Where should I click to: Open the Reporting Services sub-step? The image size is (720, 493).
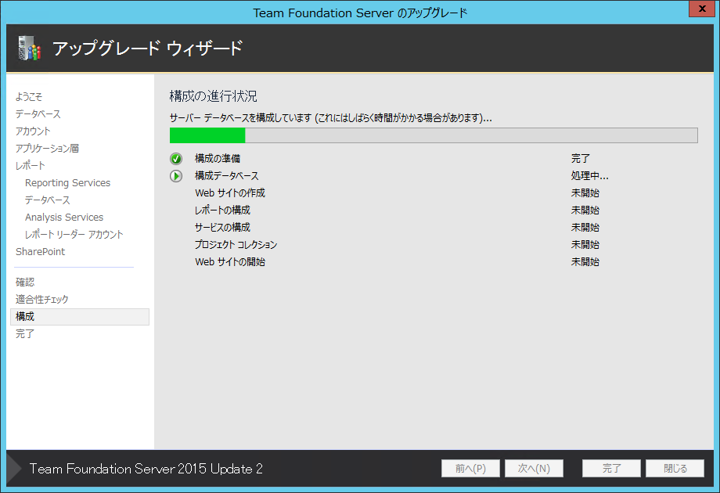[68, 183]
